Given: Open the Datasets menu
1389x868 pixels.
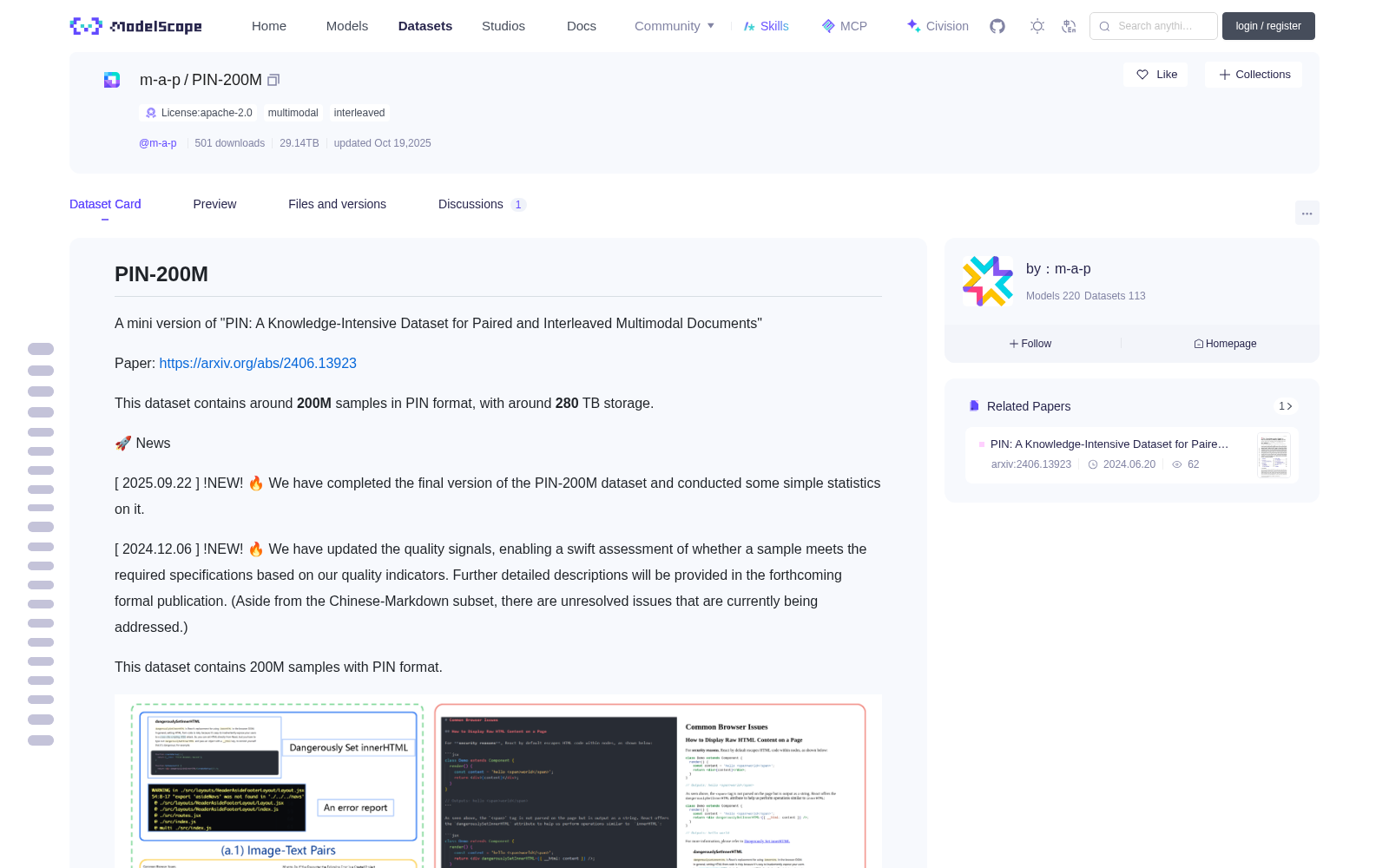Looking at the screenshot, I should click(x=425, y=26).
